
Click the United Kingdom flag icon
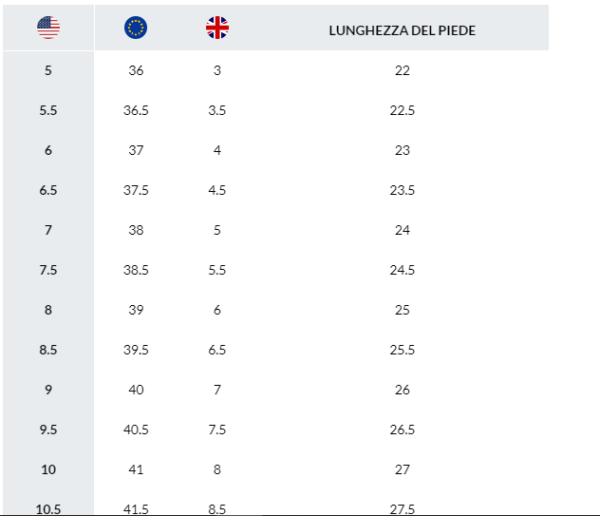pyautogui.click(x=217, y=28)
